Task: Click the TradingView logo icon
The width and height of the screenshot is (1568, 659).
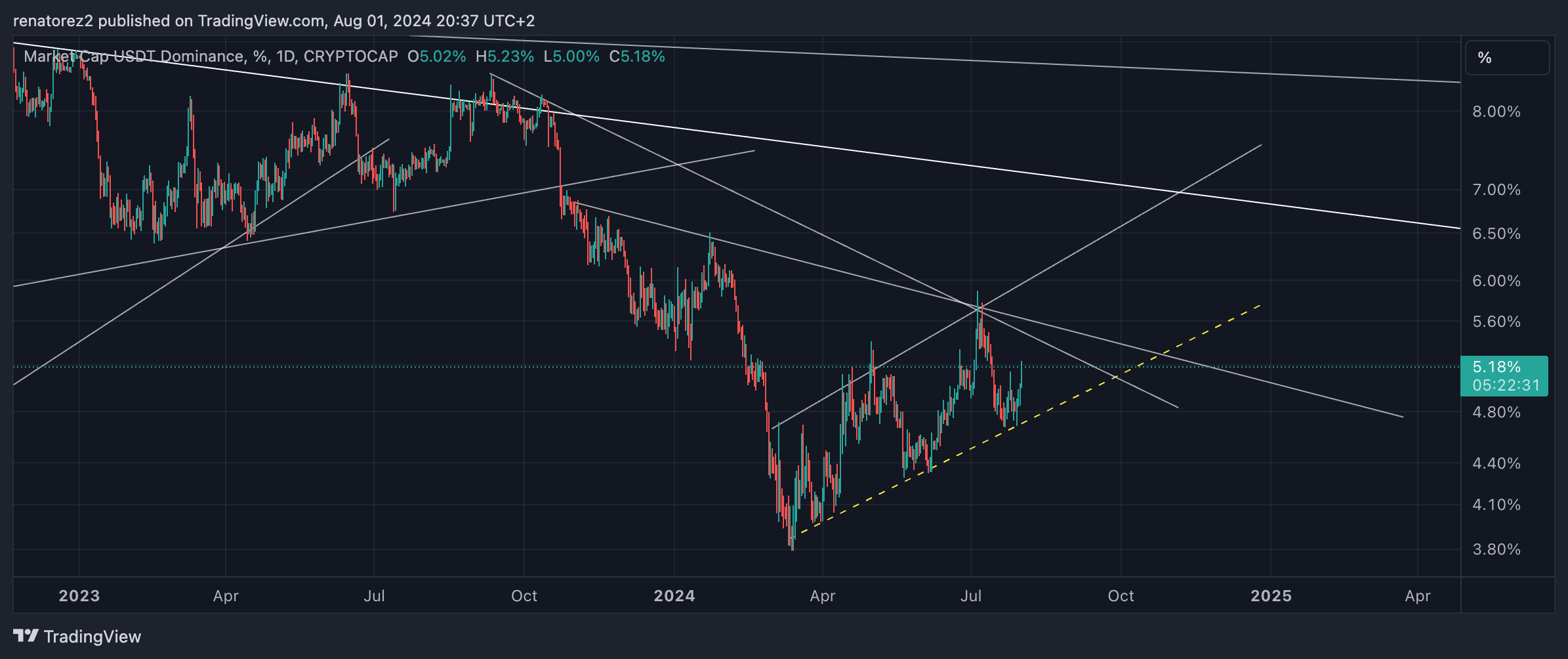Action: pos(26,636)
